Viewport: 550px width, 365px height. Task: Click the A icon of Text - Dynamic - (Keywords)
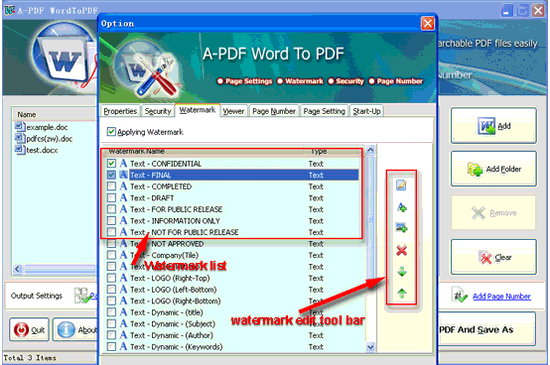(x=123, y=346)
